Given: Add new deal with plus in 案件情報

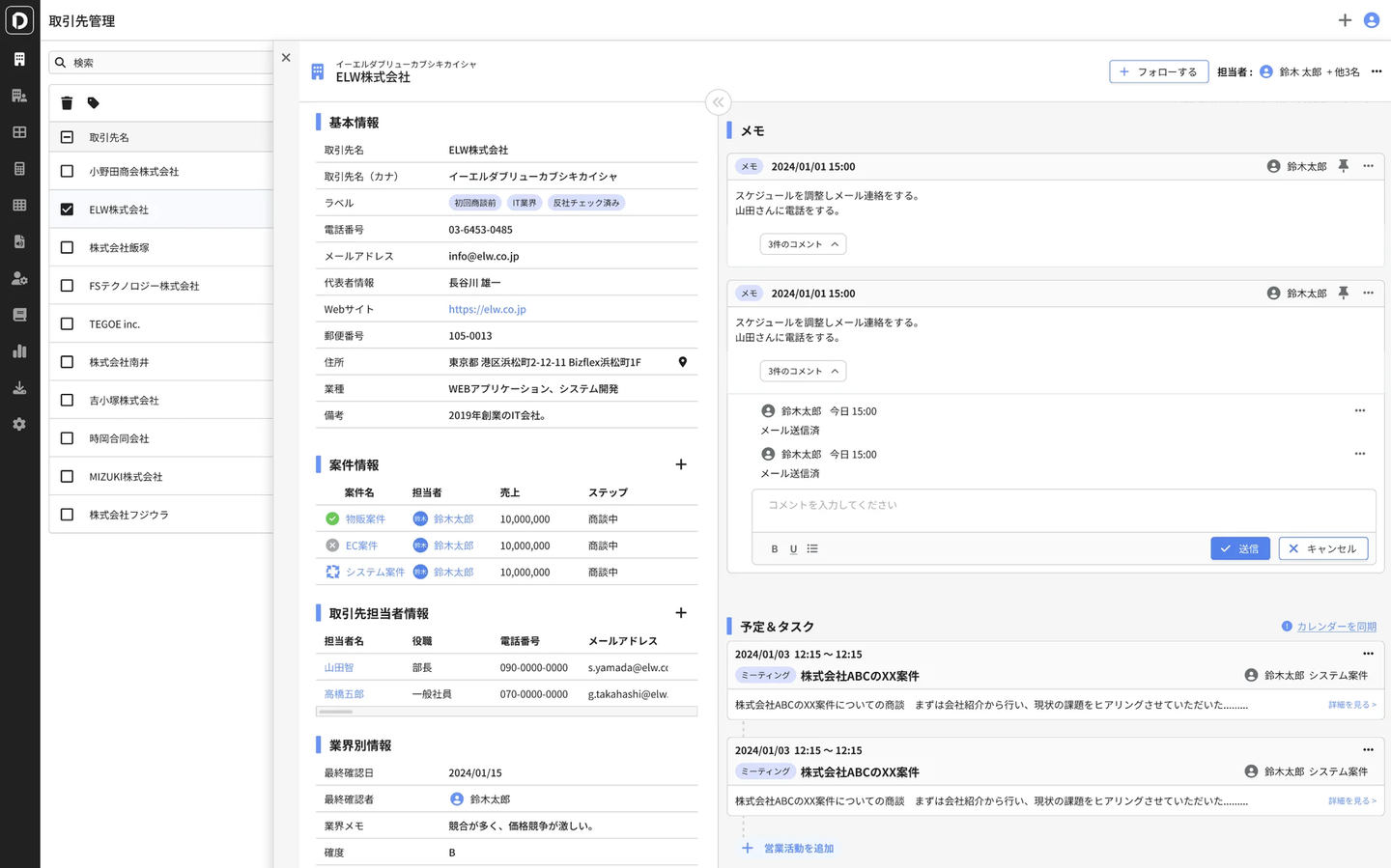Looking at the screenshot, I should pyautogui.click(x=681, y=464).
